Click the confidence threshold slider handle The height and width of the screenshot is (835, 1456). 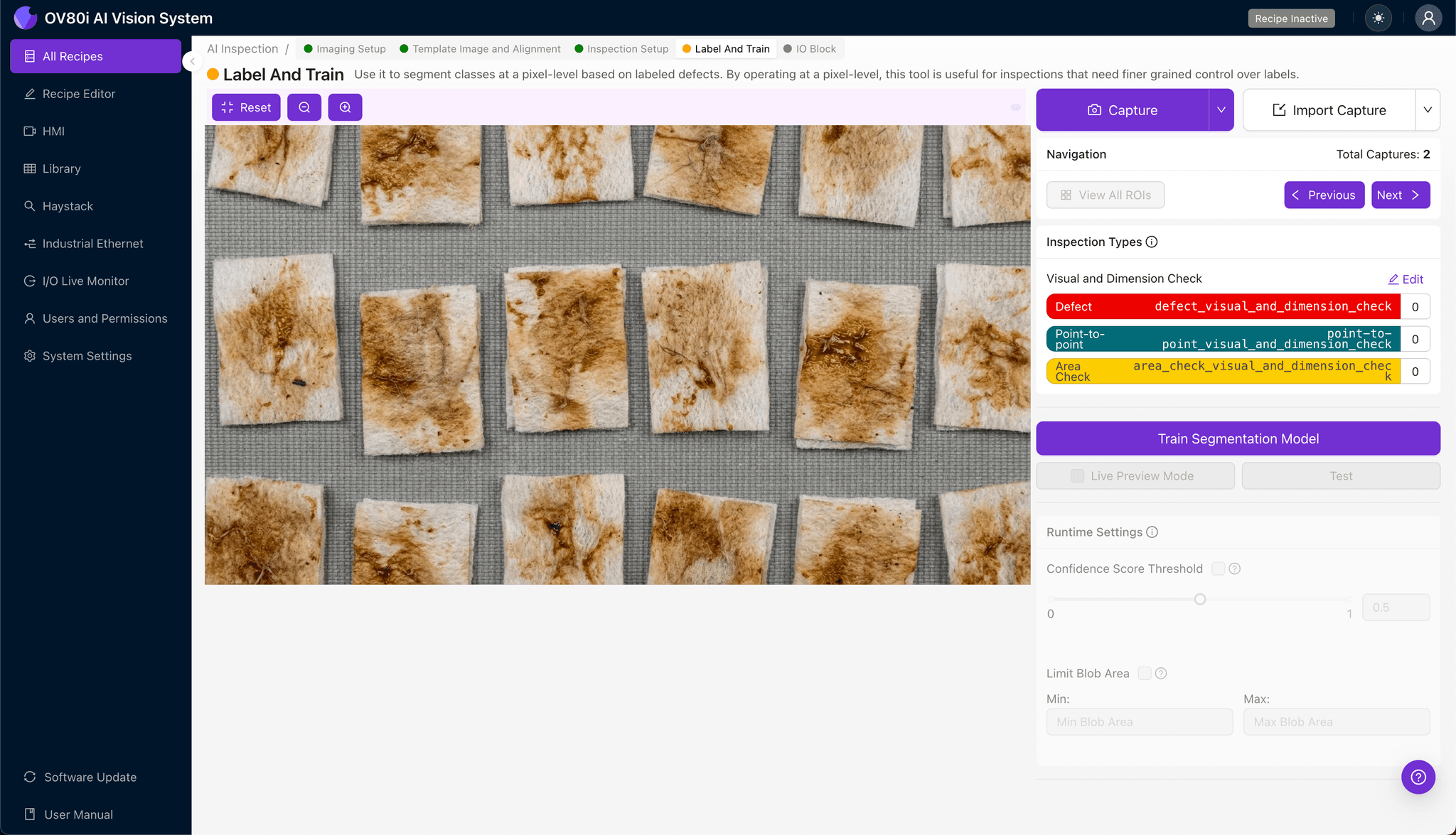[x=1200, y=599]
